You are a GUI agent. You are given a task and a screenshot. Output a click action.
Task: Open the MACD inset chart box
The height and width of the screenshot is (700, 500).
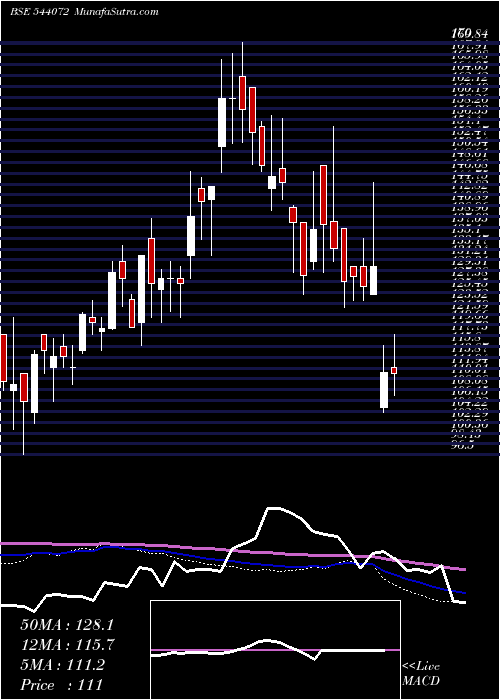pos(275,650)
